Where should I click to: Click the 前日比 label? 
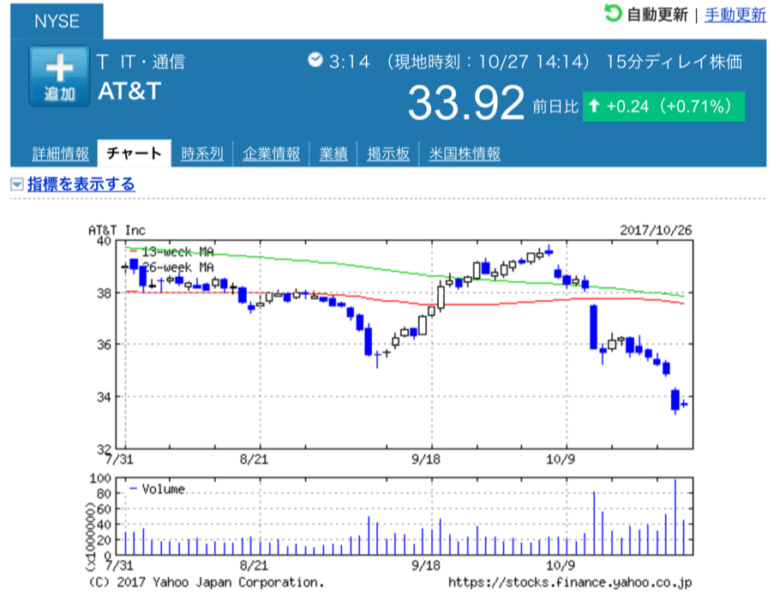click(556, 106)
